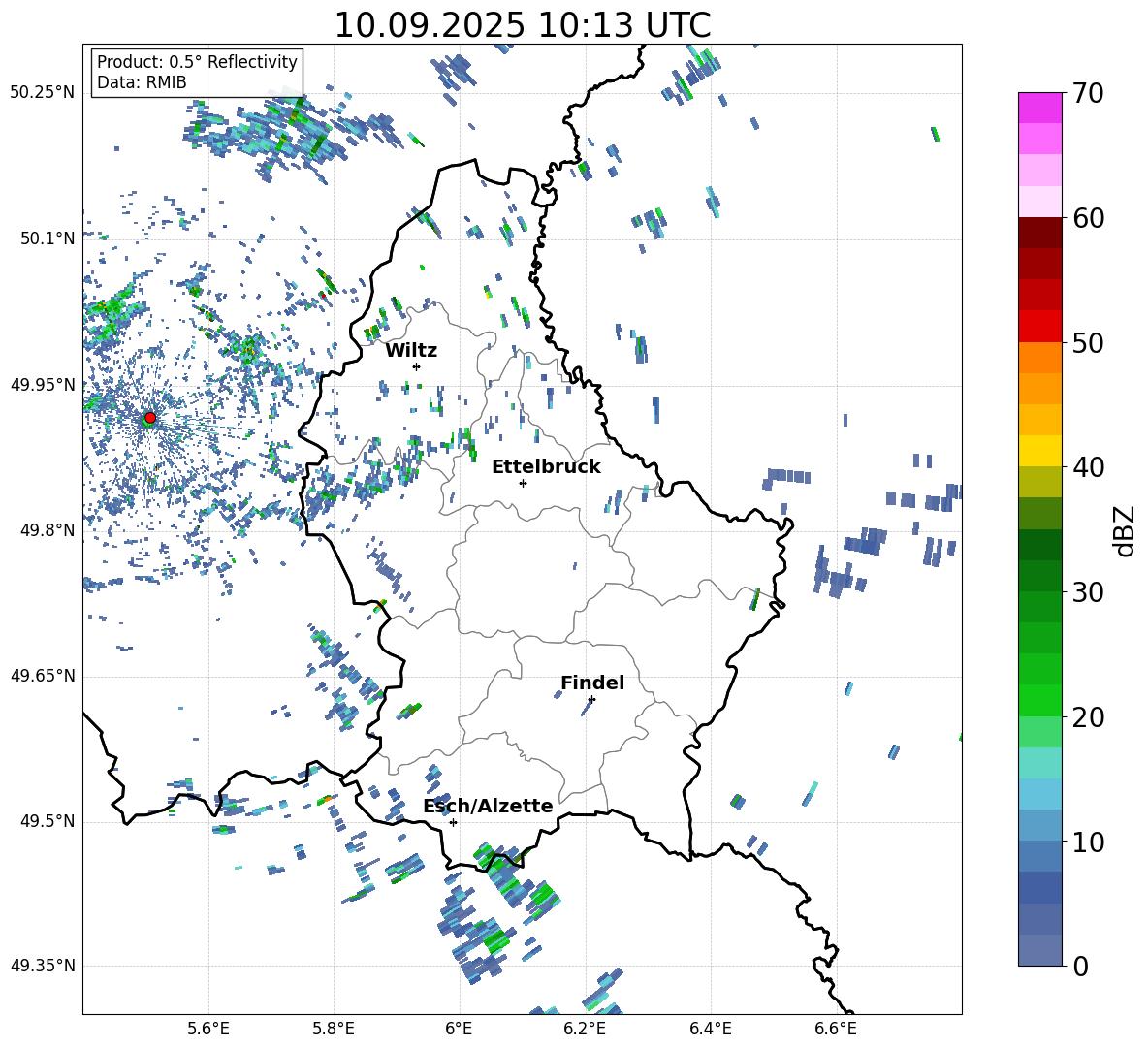Click the Esch/Alzette city label
The image size is (1148, 1048).
click(x=489, y=807)
